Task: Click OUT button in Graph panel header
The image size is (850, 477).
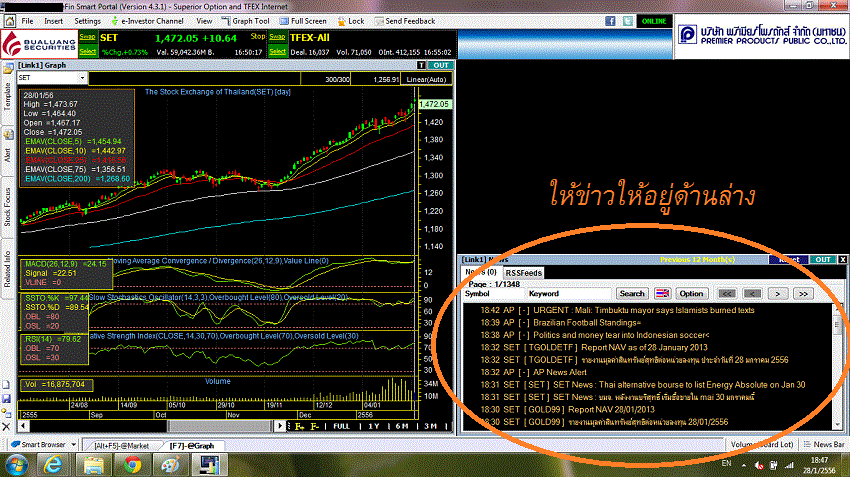Action: pos(441,65)
